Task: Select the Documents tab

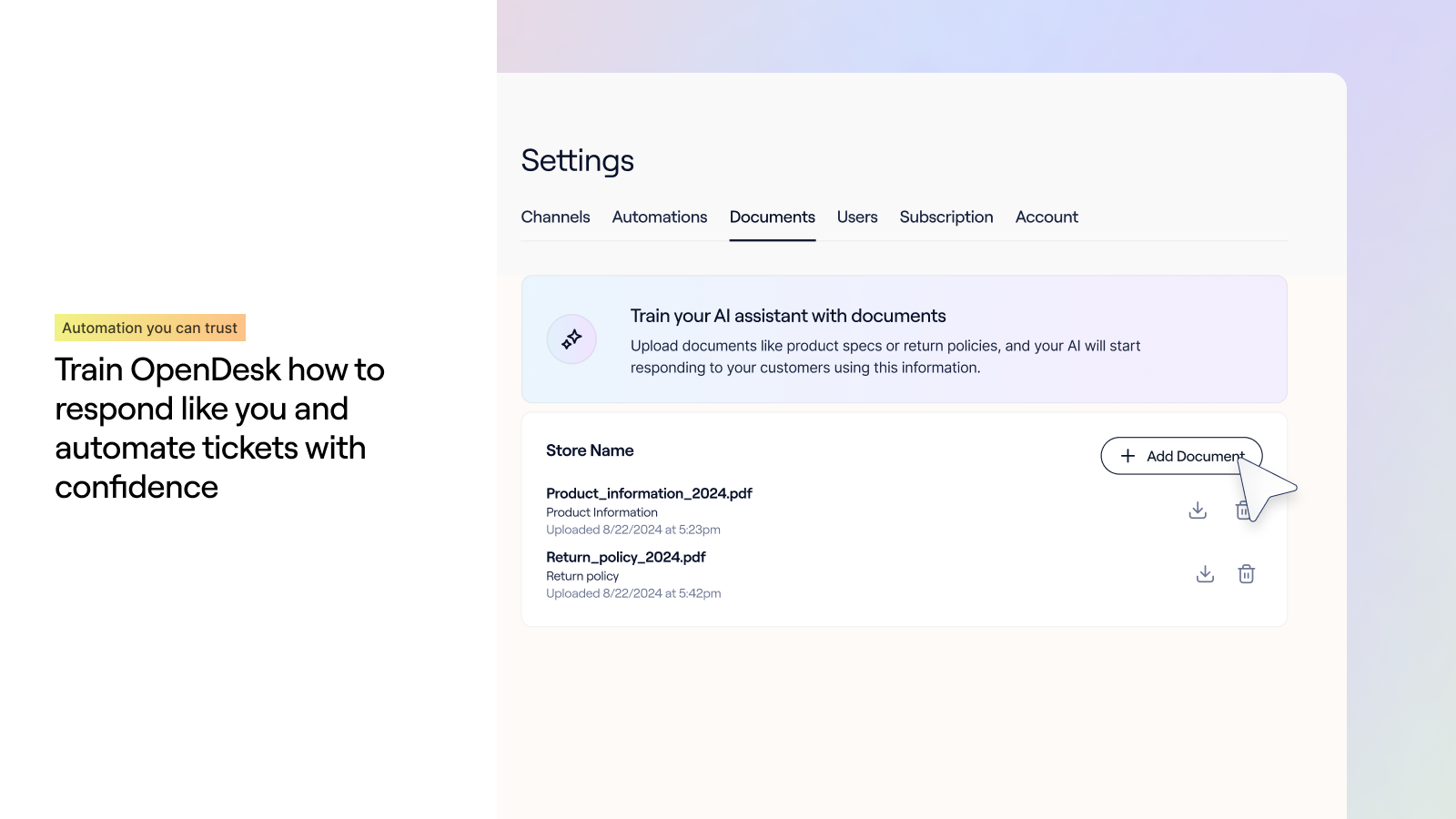Action: (773, 217)
